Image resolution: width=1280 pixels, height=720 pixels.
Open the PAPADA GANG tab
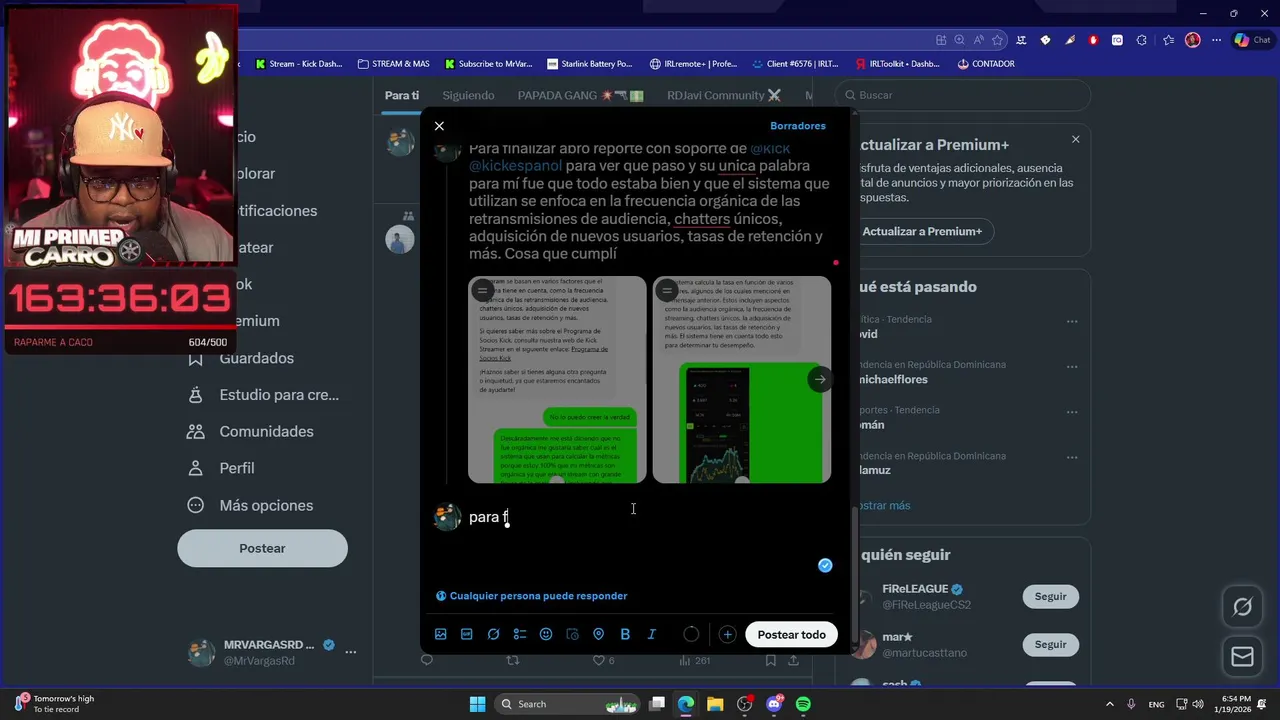tap(580, 95)
